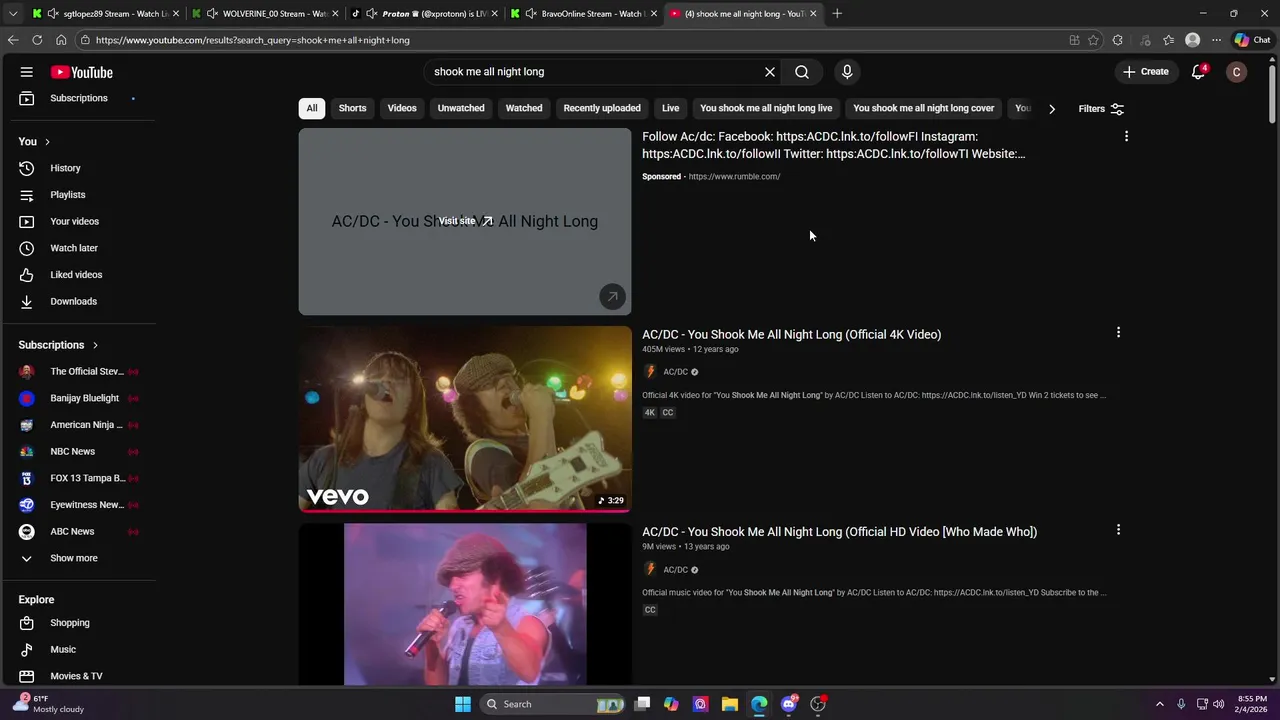
Task: Open a new browser tab
Action: coord(837,14)
